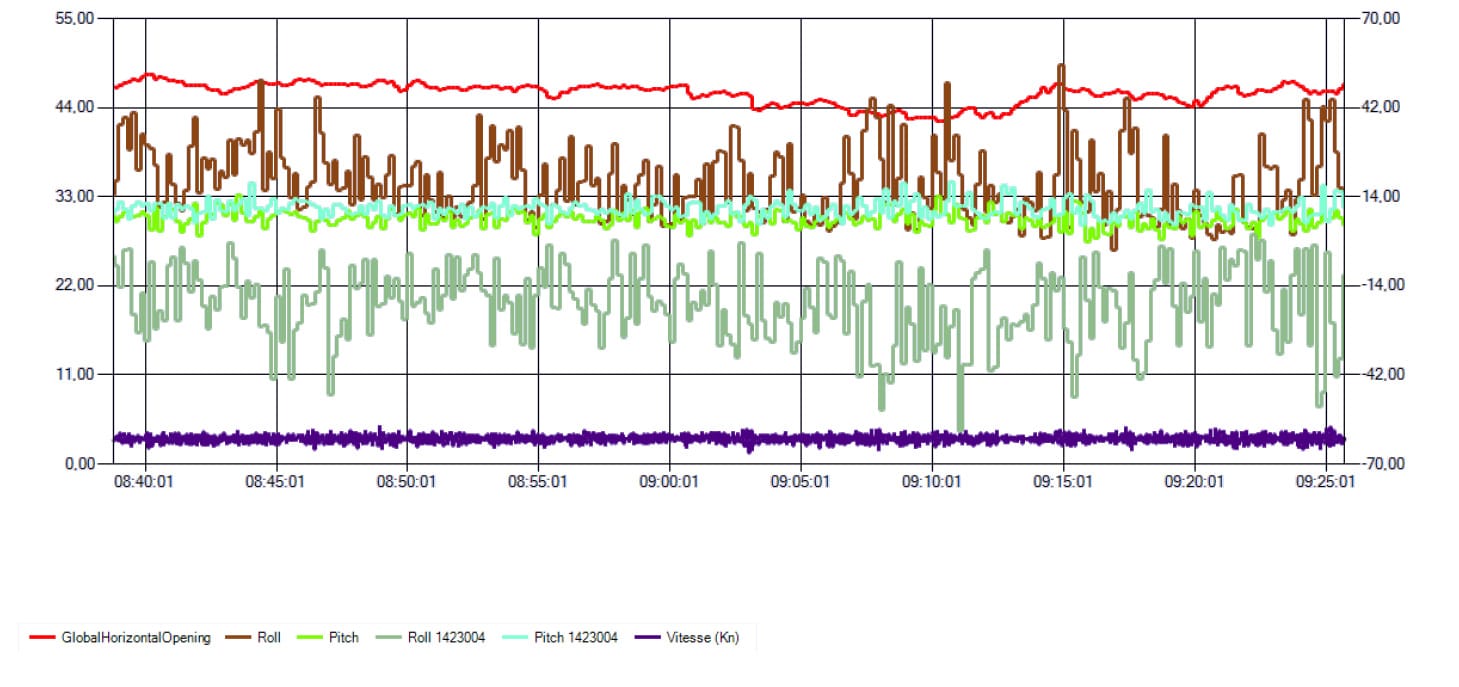Click the 70,00 right axis value
Image resolution: width=1459 pixels, height=687 pixels.
tap(1373, 18)
